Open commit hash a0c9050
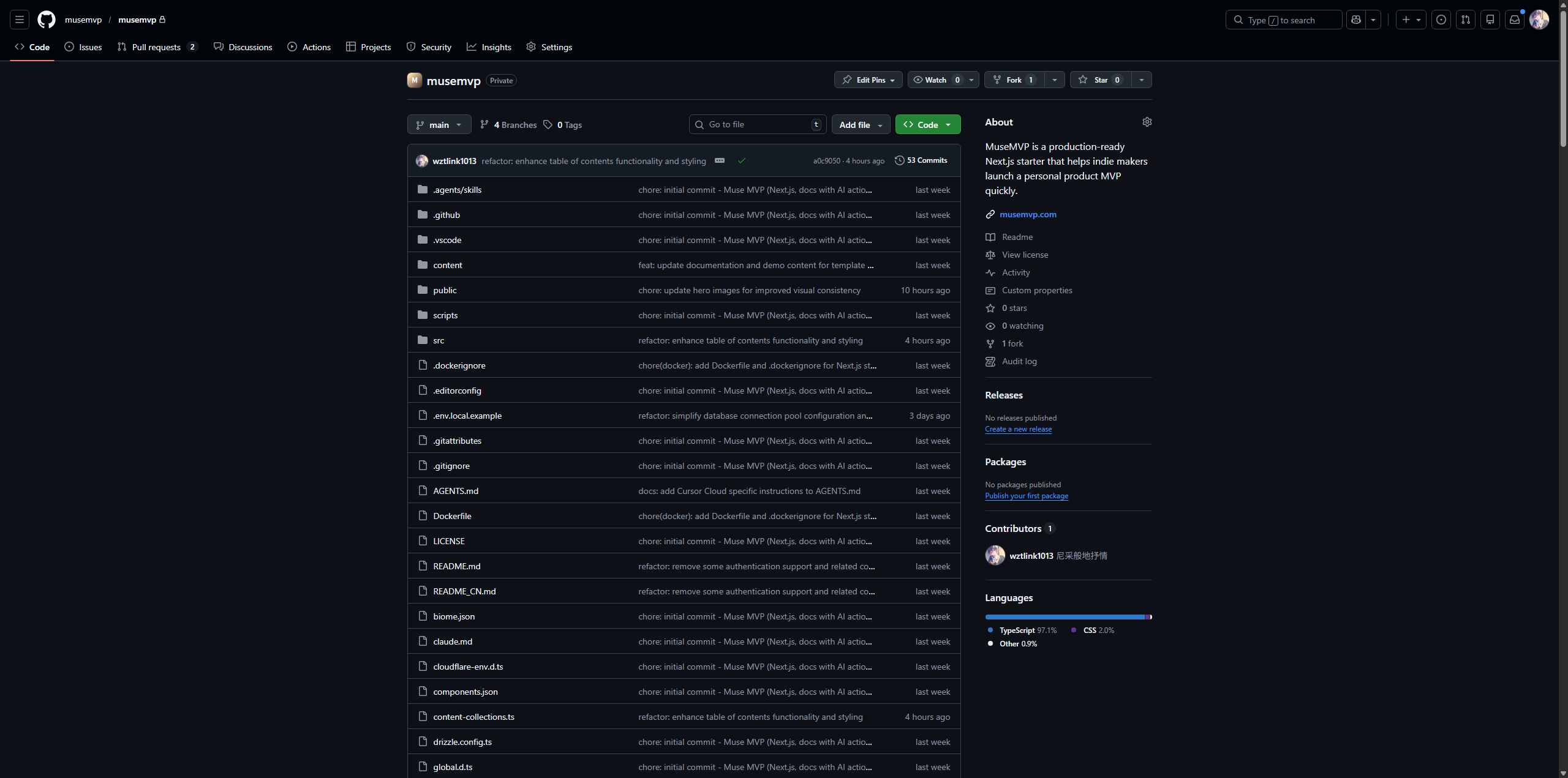 coord(826,161)
